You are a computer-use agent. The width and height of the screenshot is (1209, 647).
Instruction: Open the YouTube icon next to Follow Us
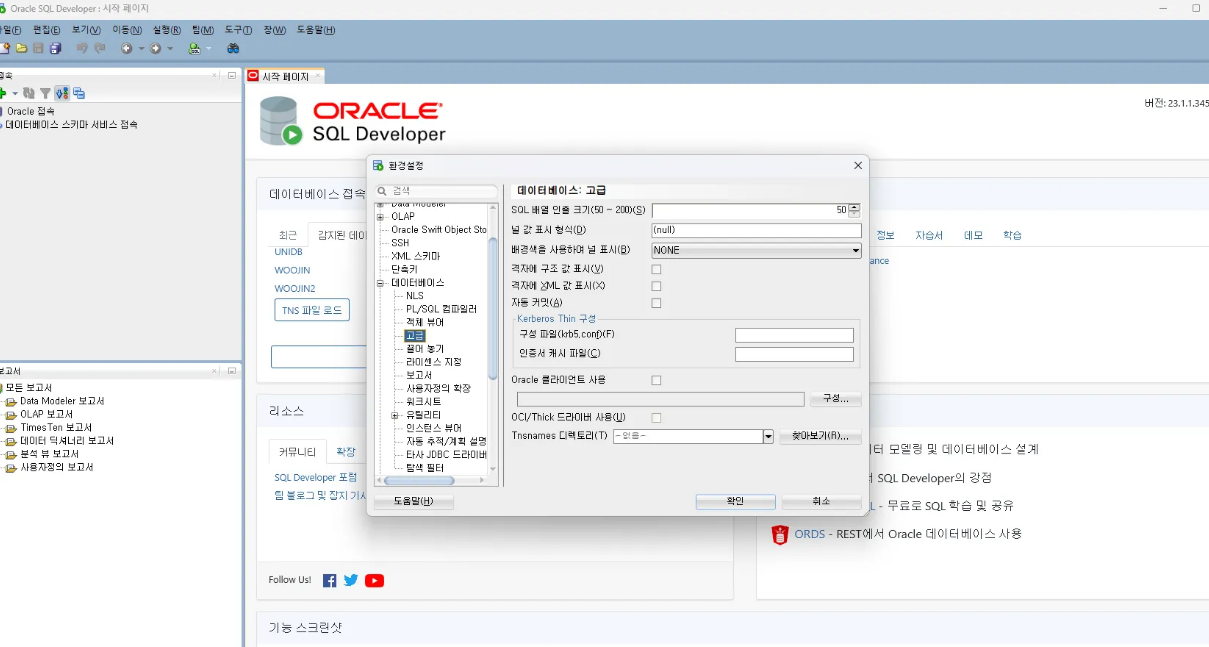point(374,580)
